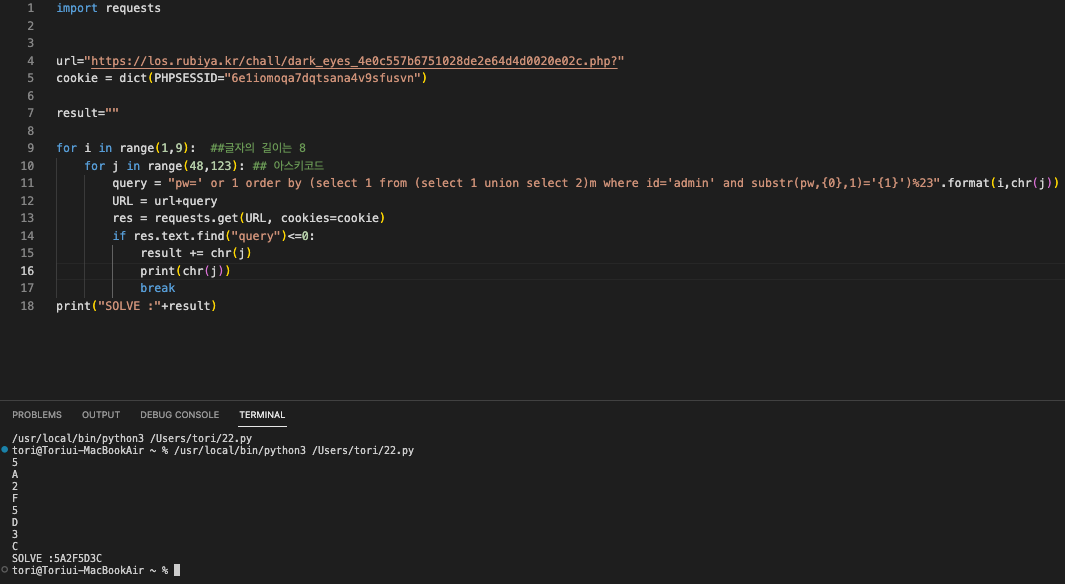This screenshot has height=584, width=1065.
Task: Click the hollow circle by the last prompt
Action: pos(5,570)
